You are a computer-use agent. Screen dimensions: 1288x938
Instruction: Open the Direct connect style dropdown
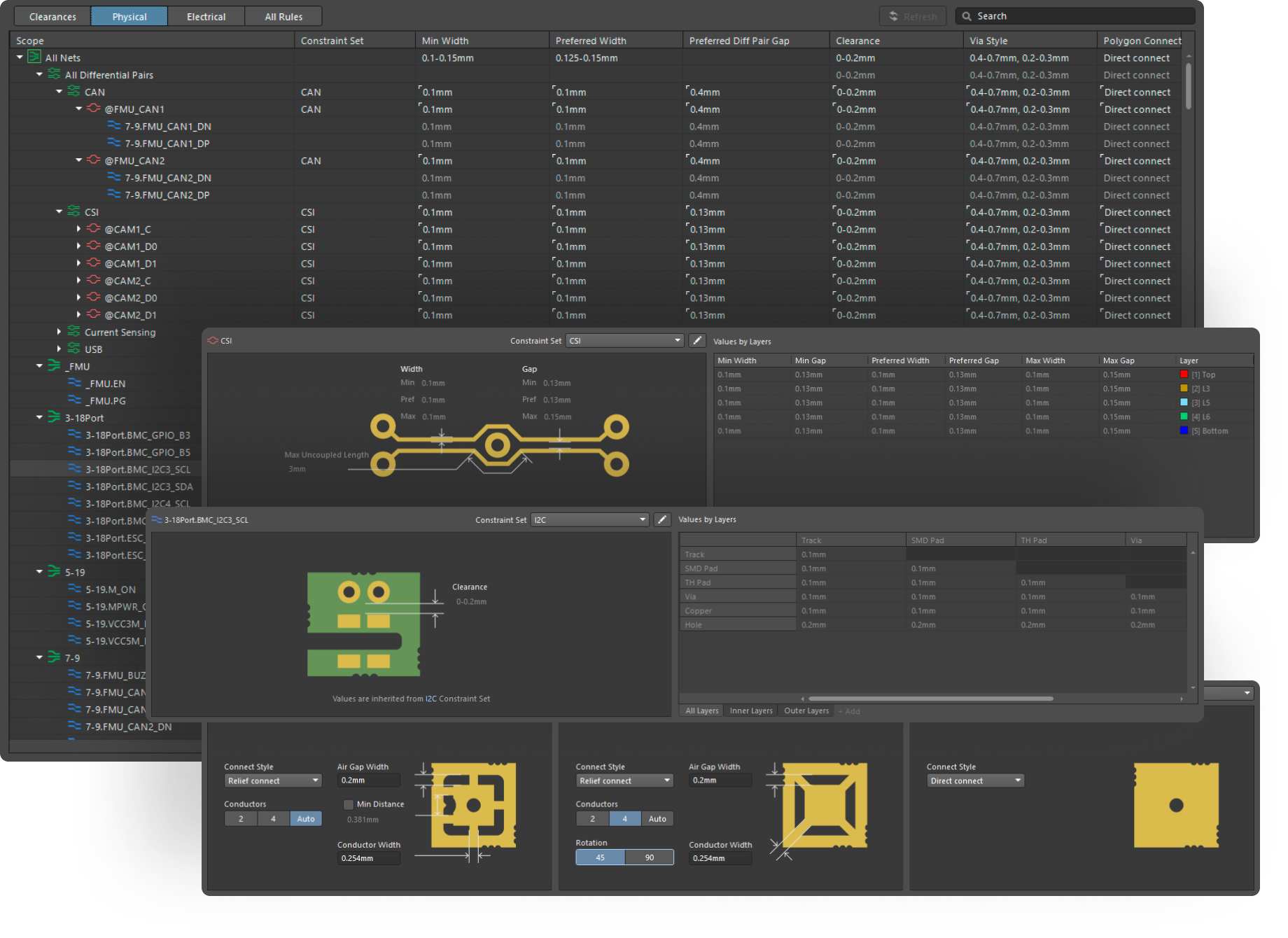(x=975, y=780)
